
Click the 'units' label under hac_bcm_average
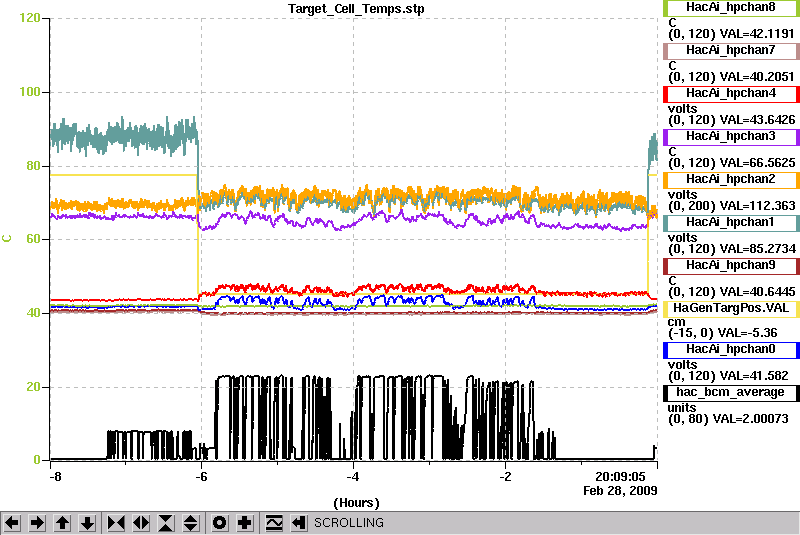[682, 407]
